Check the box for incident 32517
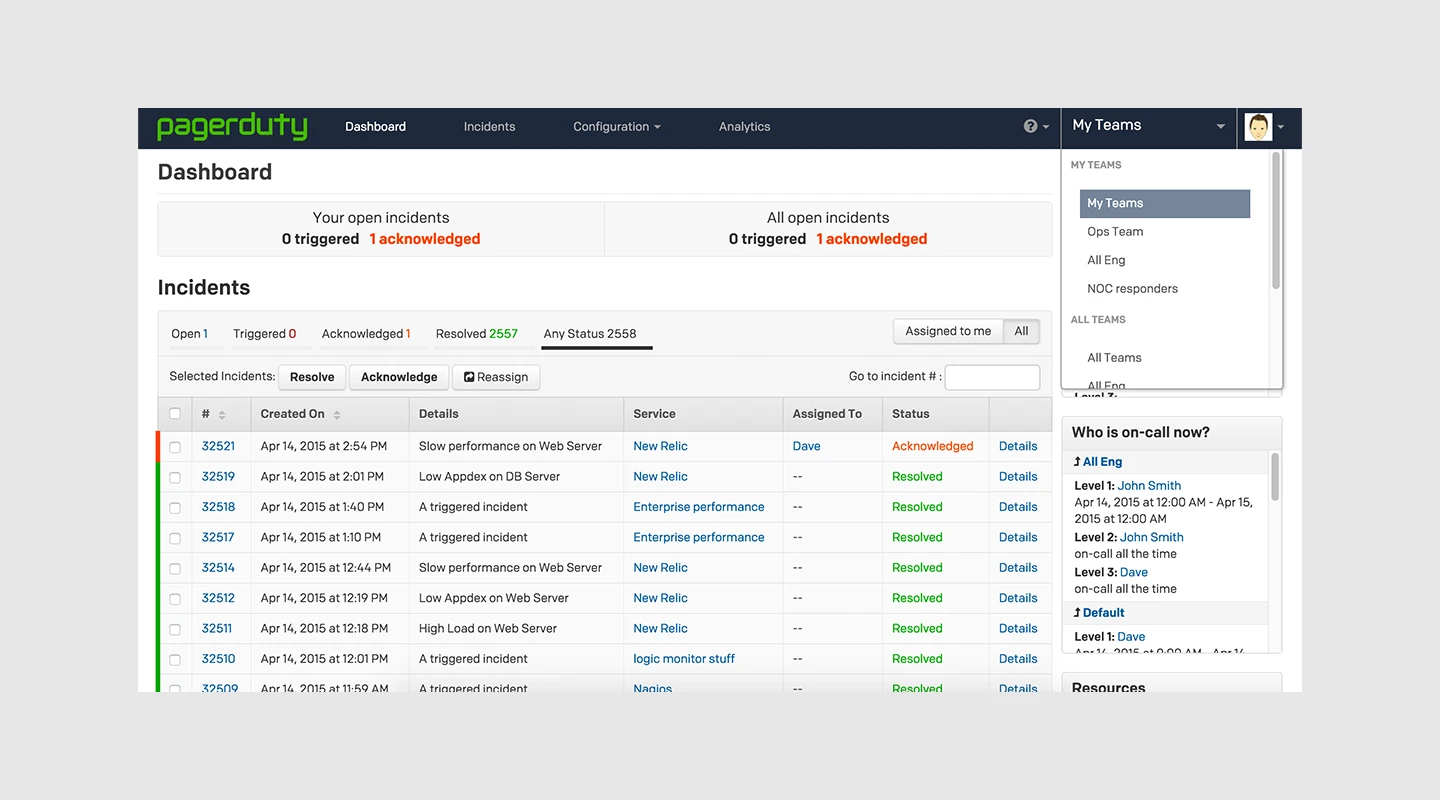Screen dimensions: 1440x800 (x=175, y=538)
